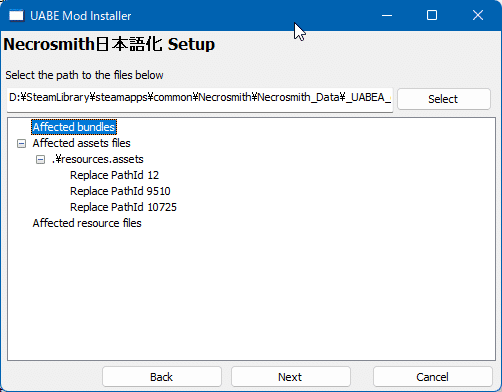Image resolution: width=502 pixels, height=392 pixels.
Task: Close the UABE Mod Installer window
Action: (x=478, y=15)
